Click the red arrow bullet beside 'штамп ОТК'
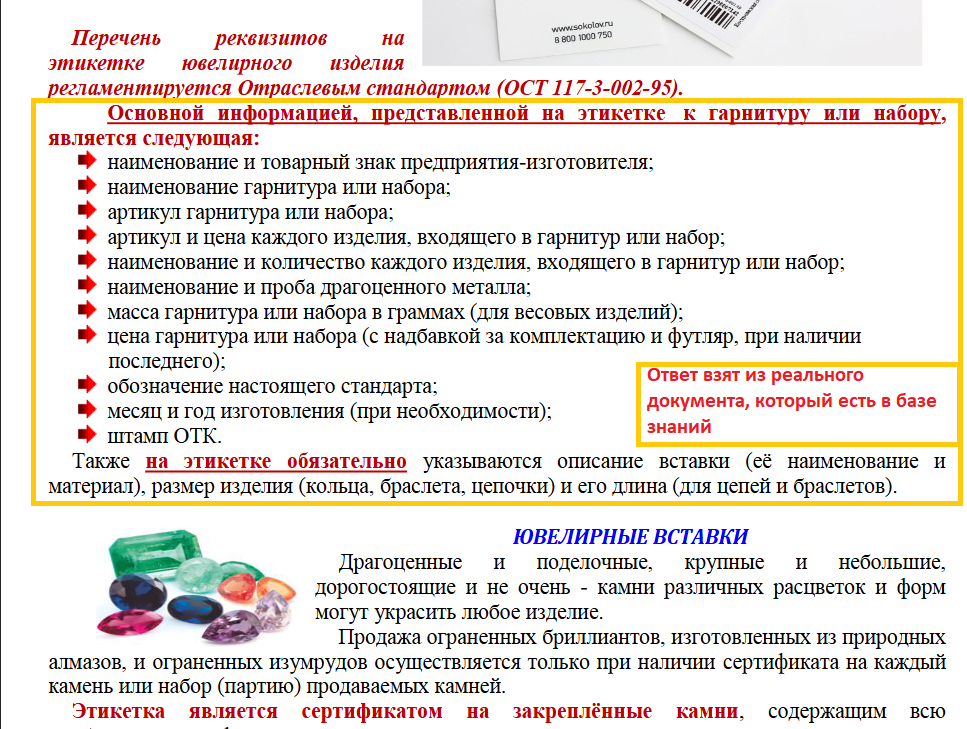Screen dimensions: 967x729 87,435
